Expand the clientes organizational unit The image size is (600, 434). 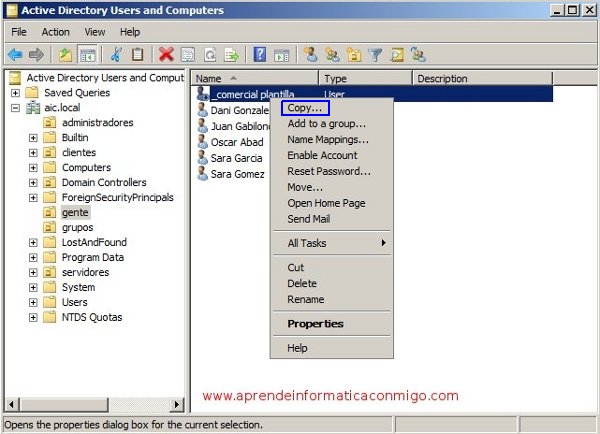pos(33,152)
